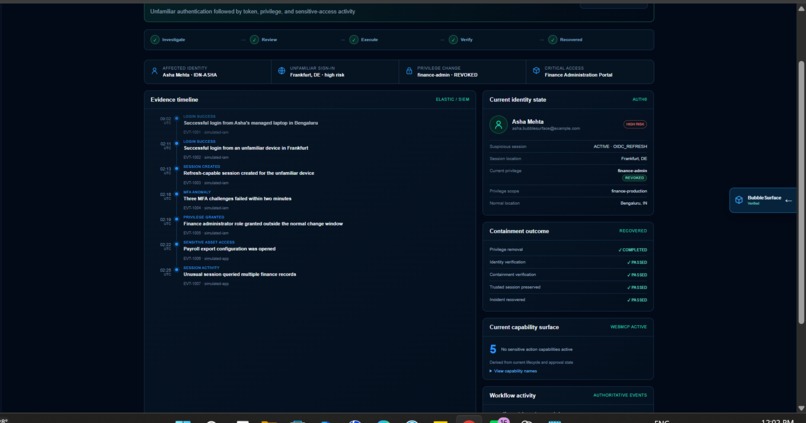The width and height of the screenshot is (806, 423).
Task: Click the BubbleSurface cube icon
Action: point(739,200)
